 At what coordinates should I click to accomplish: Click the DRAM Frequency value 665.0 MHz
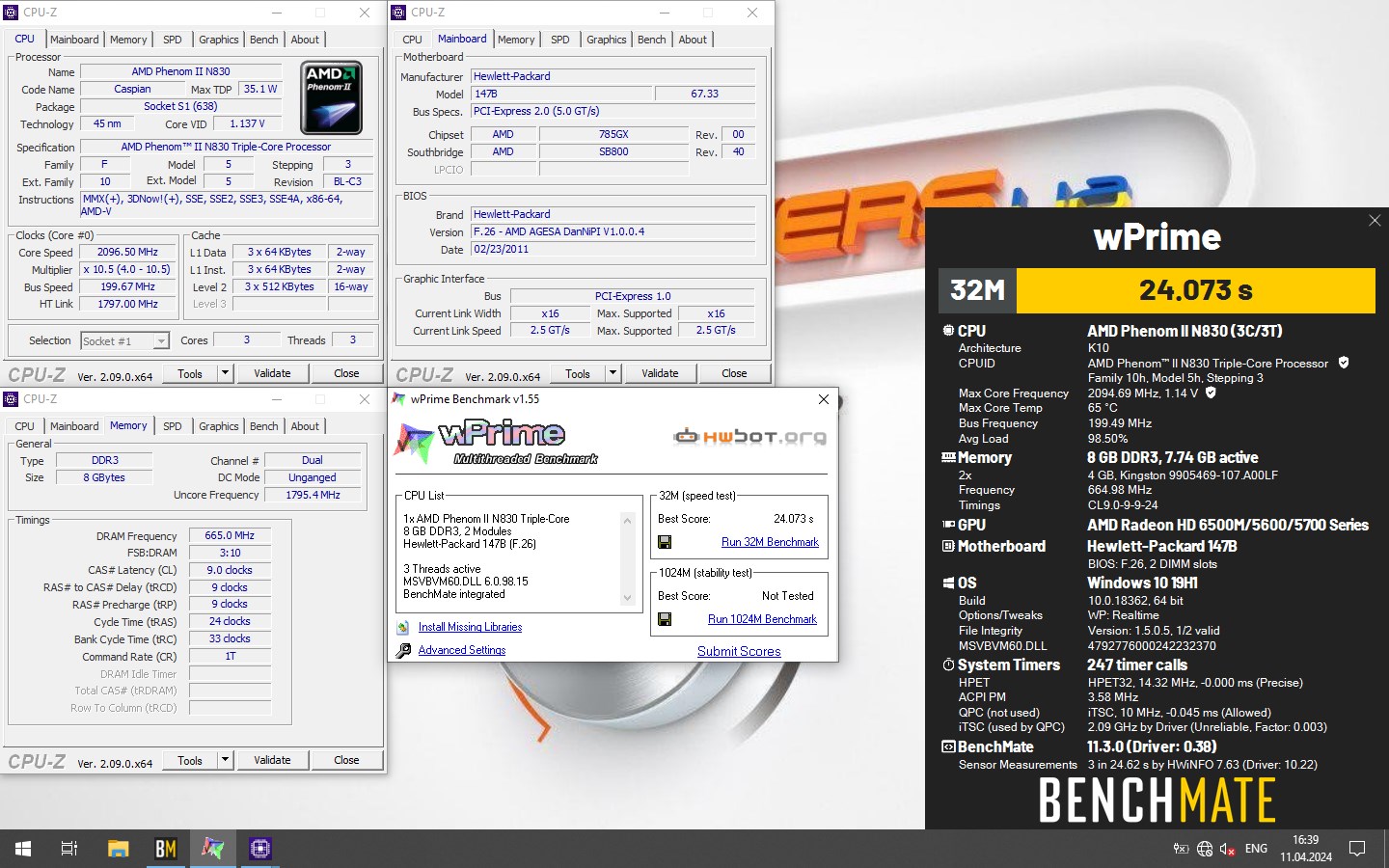230,535
